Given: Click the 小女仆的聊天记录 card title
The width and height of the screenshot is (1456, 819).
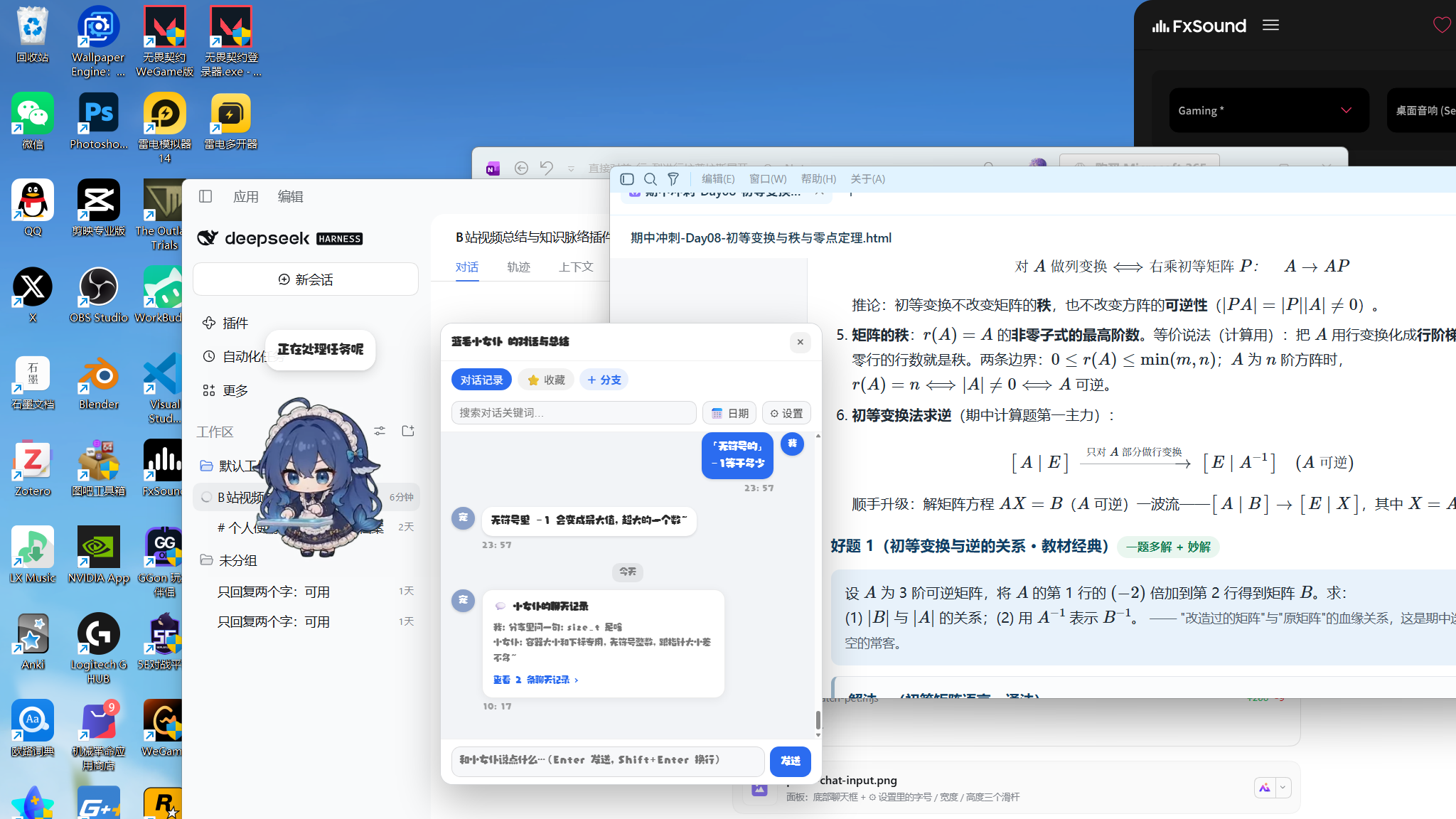Looking at the screenshot, I should click(x=550, y=606).
